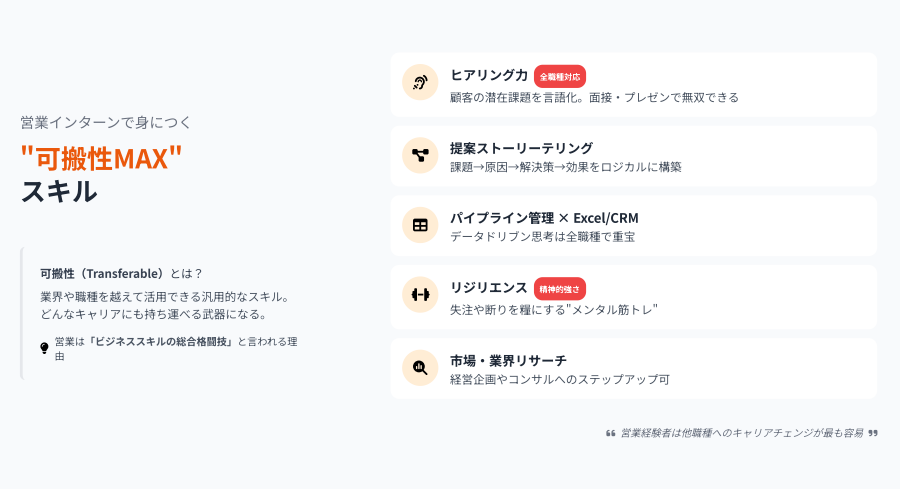
Task: Click the italic quote about キャリアチェンジ
Action: point(742,433)
